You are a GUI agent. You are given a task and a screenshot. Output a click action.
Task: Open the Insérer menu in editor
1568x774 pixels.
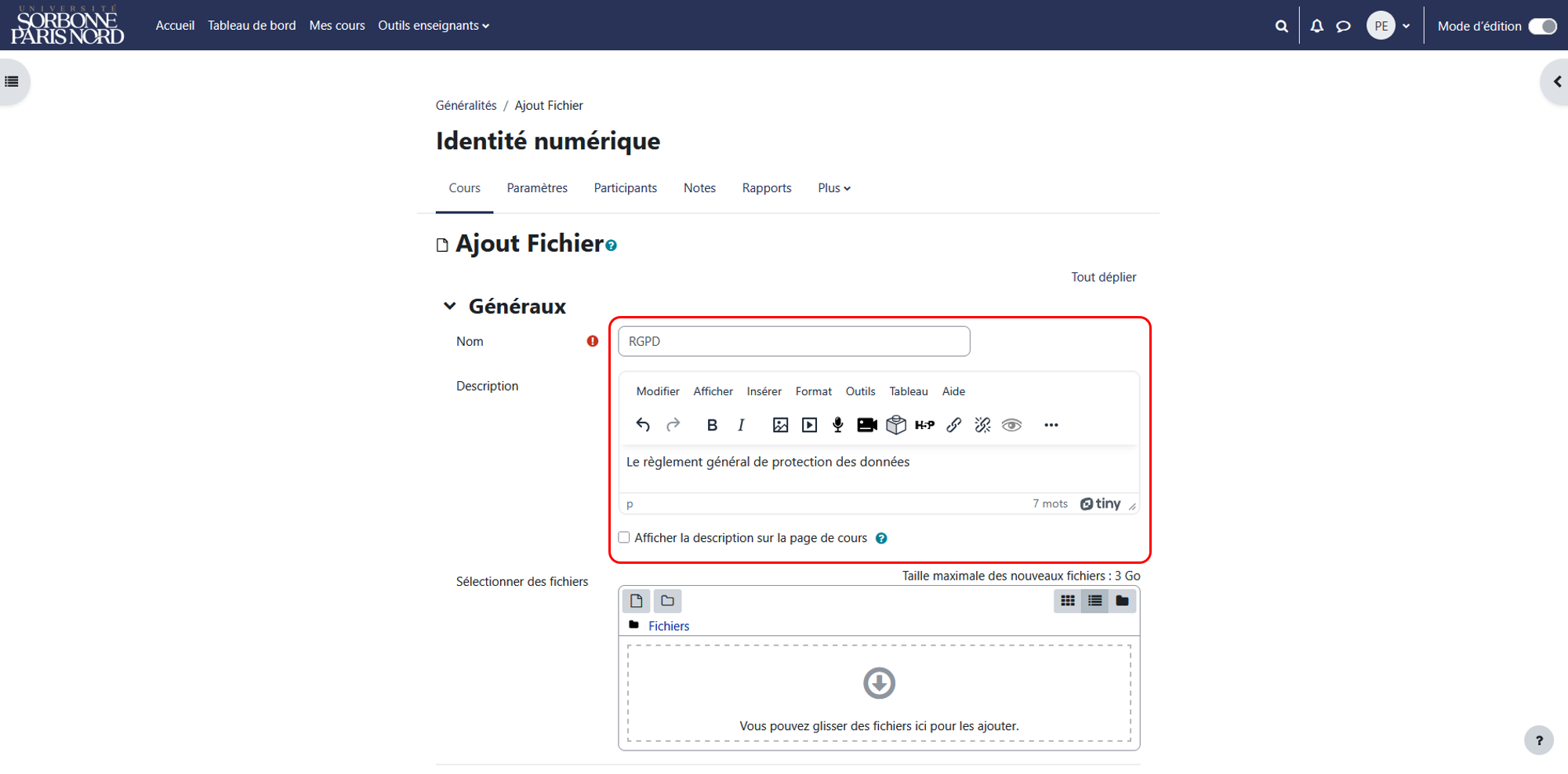click(x=764, y=391)
